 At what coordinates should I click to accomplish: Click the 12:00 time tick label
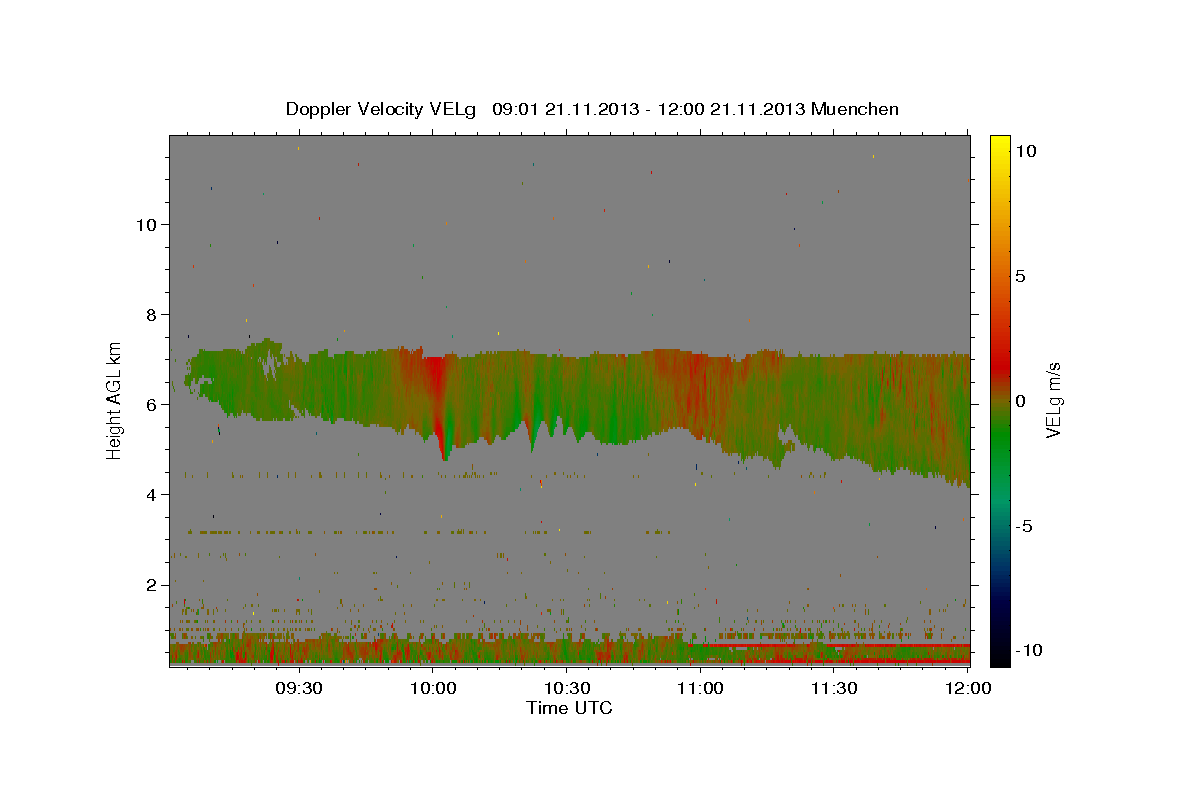[967, 688]
